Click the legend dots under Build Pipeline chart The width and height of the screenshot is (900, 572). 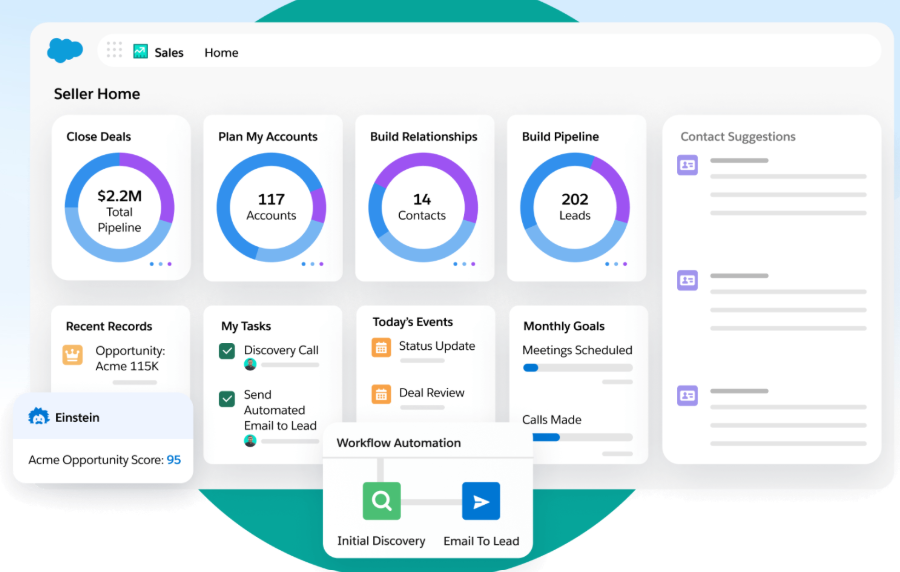(x=616, y=264)
